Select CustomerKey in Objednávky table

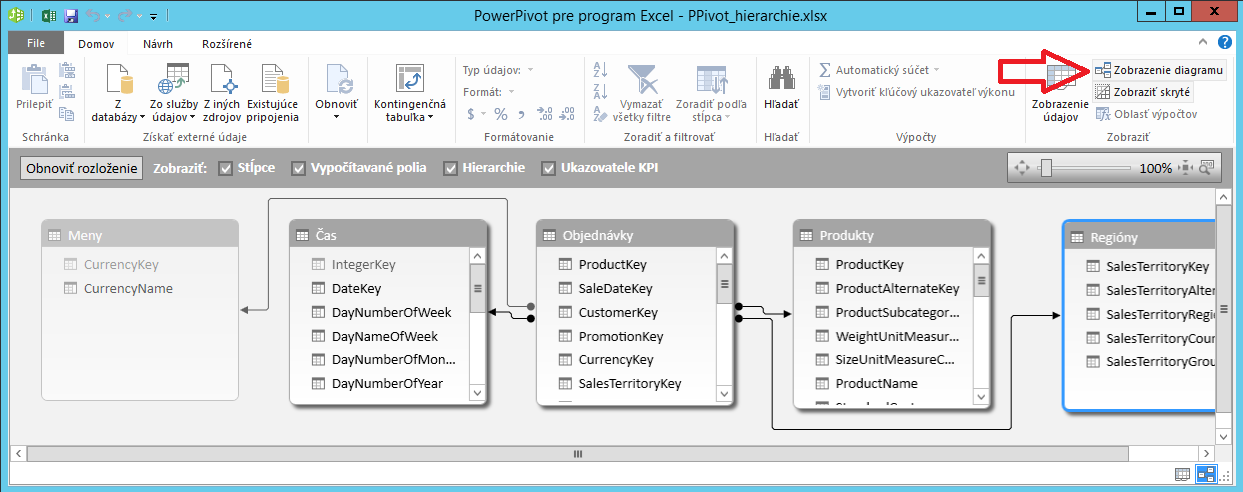coord(618,312)
